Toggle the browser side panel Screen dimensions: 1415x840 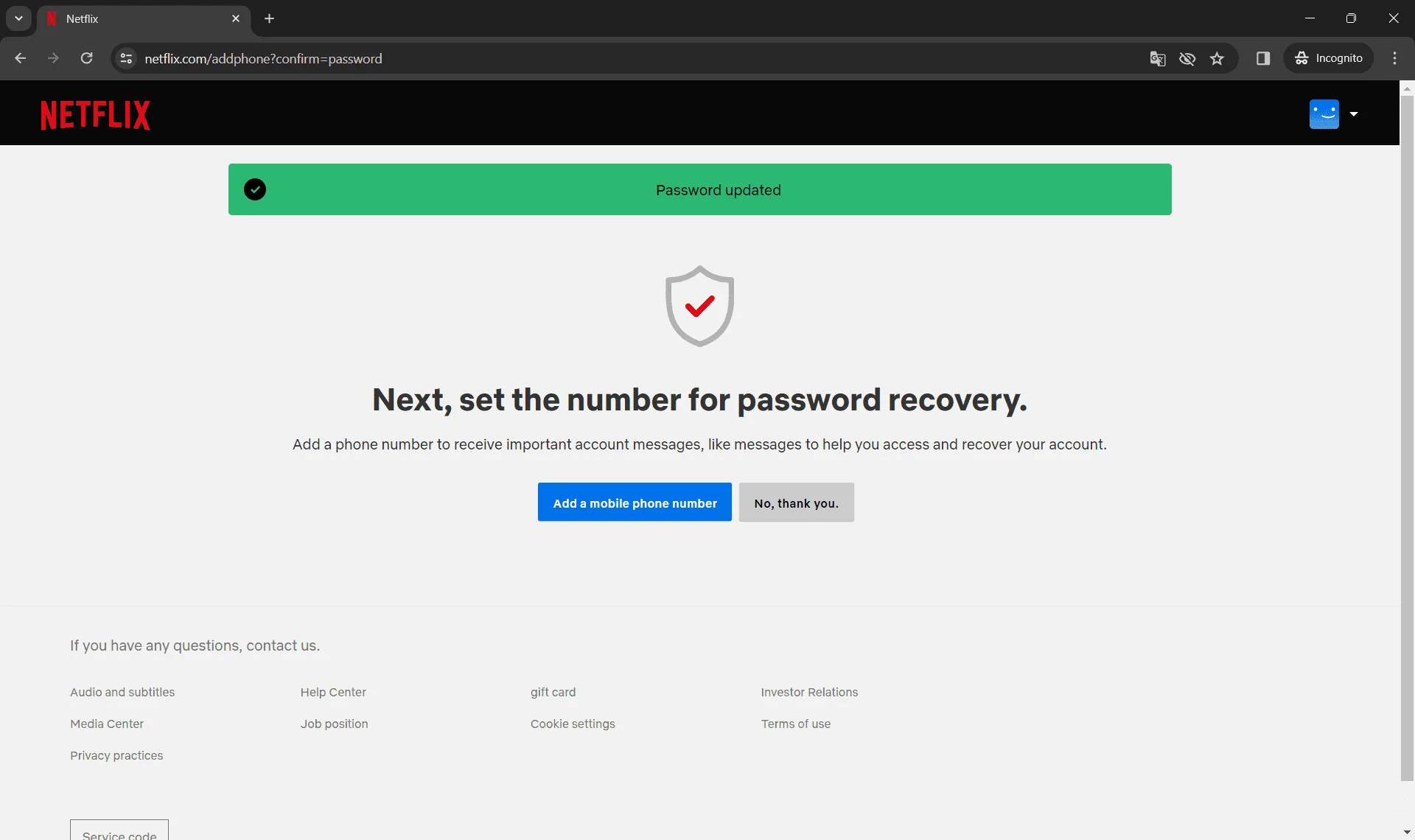coord(1263,58)
